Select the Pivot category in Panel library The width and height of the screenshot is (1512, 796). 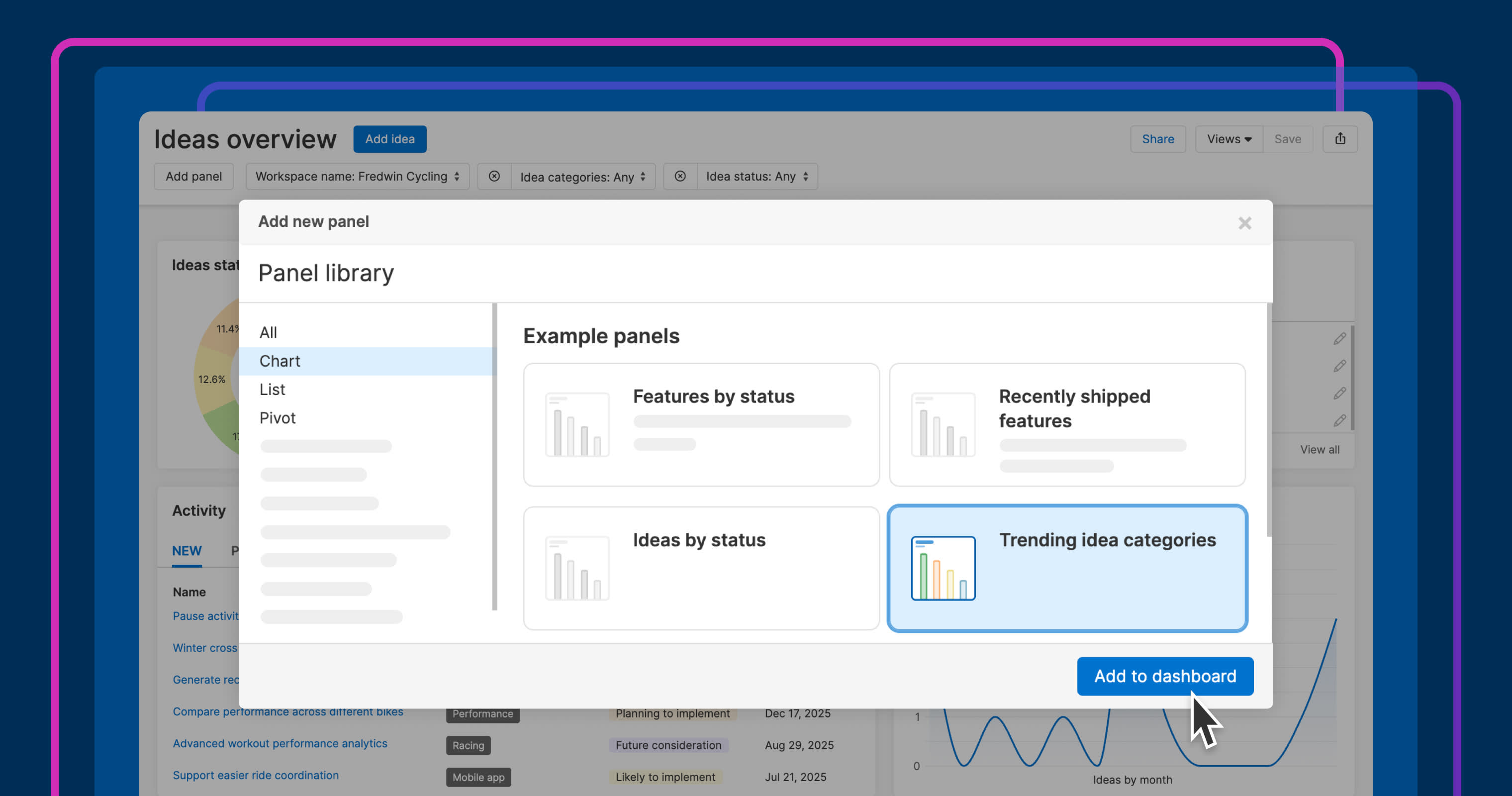277,417
